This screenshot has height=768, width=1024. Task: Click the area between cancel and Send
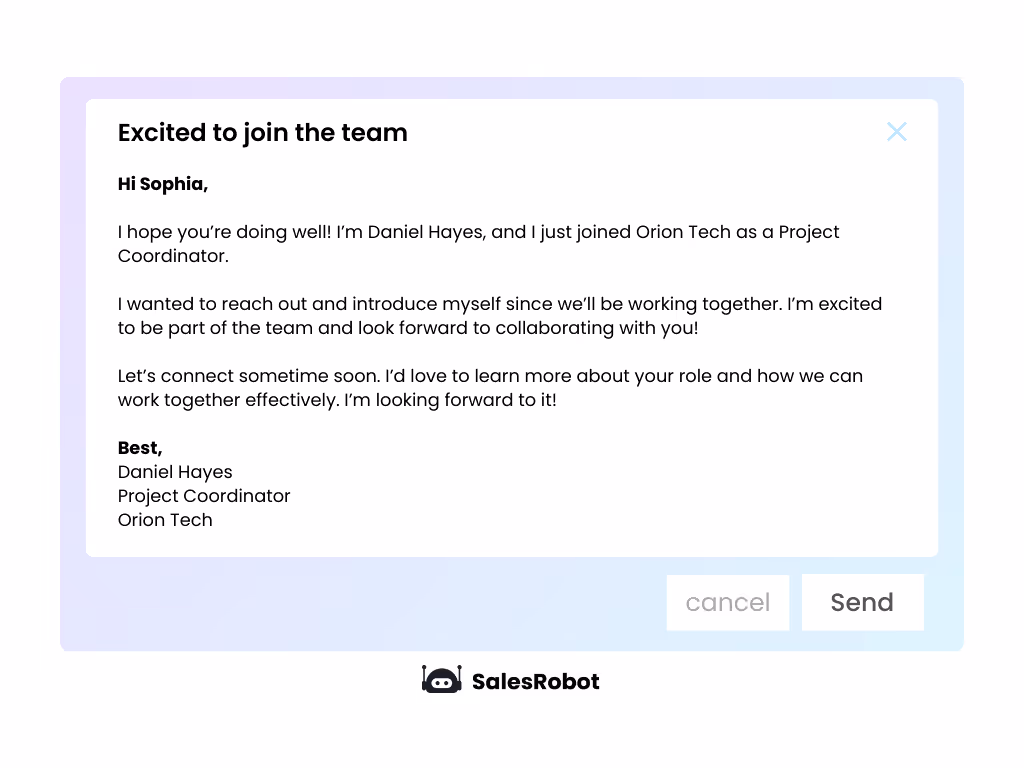click(x=795, y=602)
